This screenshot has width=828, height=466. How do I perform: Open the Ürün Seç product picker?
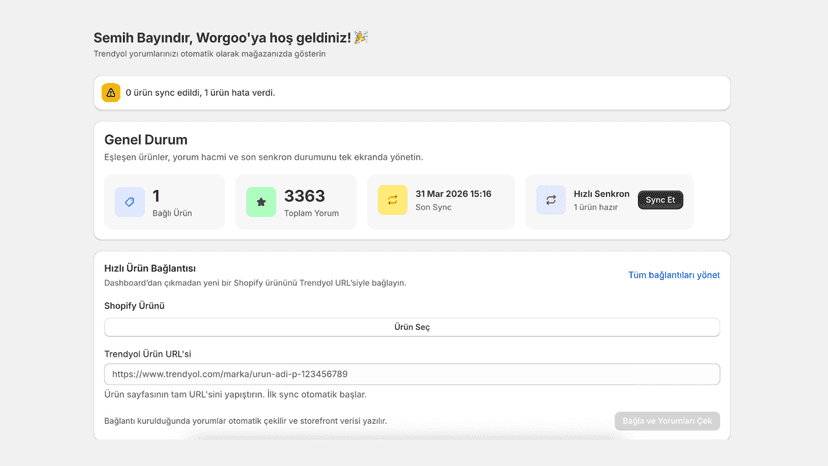412,327
